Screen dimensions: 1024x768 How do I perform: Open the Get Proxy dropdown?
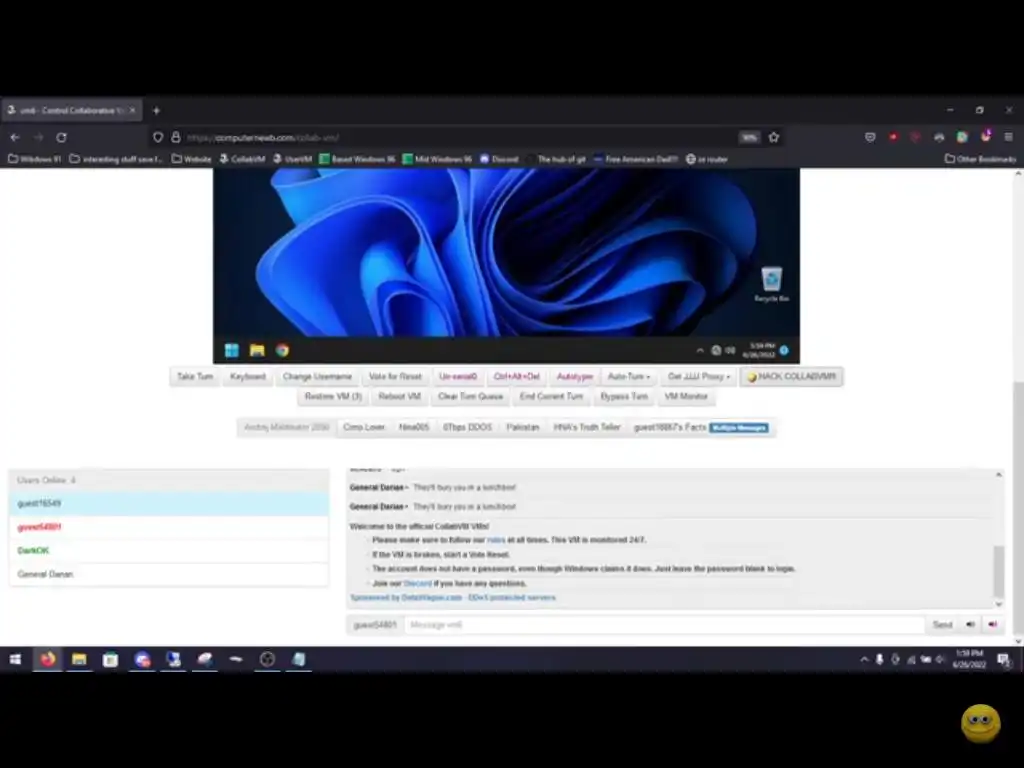coord(698,377)
